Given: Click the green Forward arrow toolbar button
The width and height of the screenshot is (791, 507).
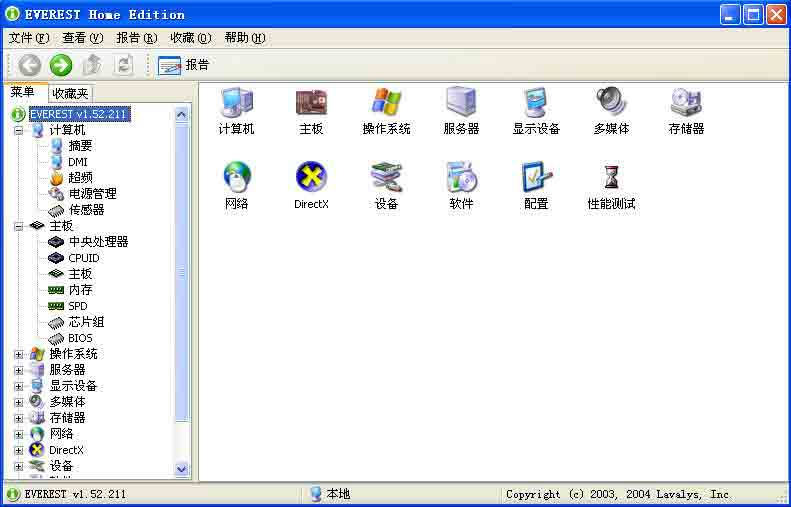Looking at the screenshot, I should [x=61, y=65].
